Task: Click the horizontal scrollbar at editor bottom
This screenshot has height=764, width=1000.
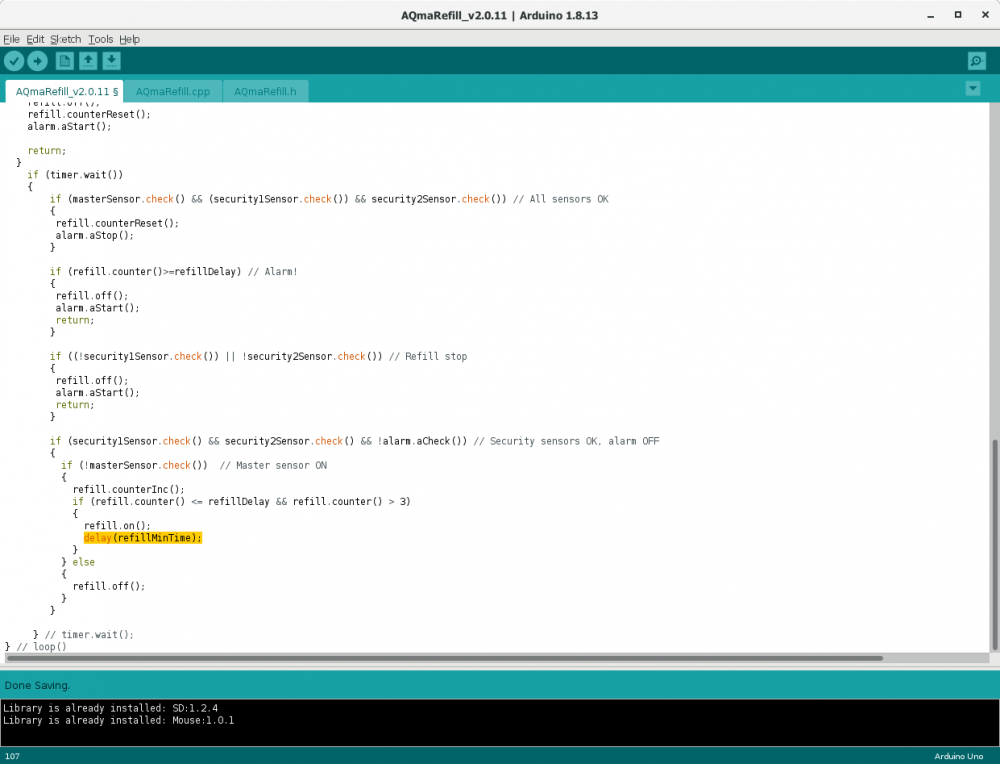Action: click(440, 657)
